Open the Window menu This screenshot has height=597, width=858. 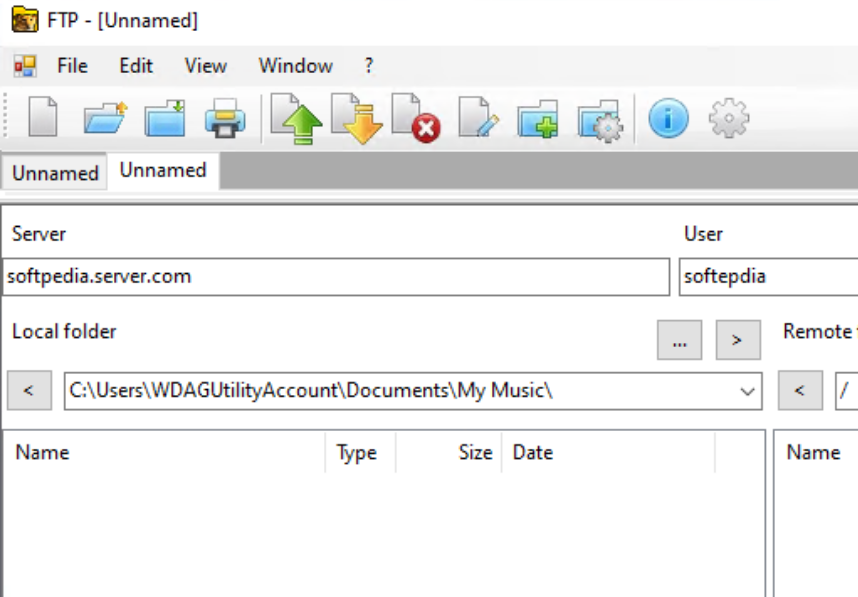(x=295, y=66)
